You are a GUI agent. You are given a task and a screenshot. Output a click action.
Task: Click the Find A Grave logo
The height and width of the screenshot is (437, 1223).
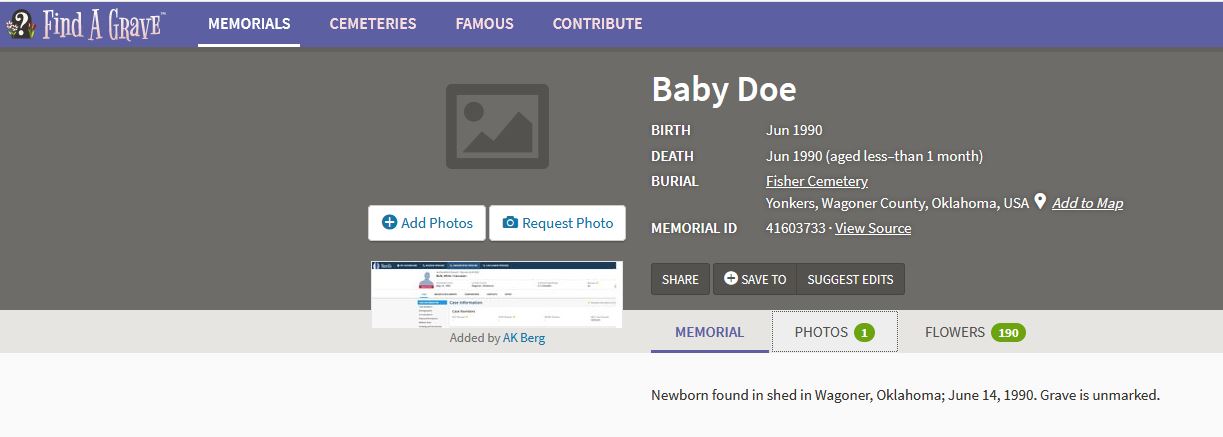[85, 24]
